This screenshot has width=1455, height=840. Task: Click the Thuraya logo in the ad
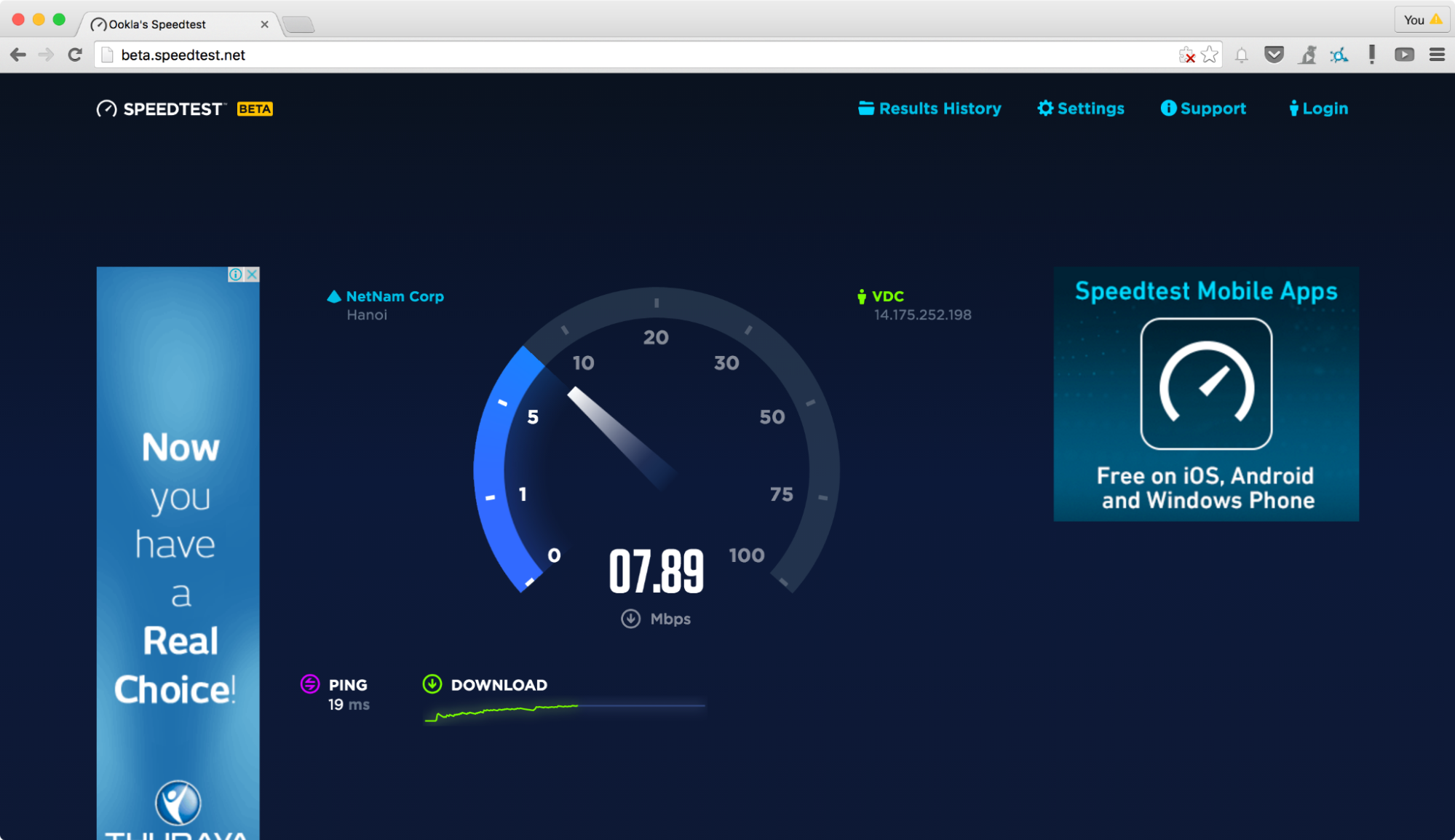click(x=178, y=810)
